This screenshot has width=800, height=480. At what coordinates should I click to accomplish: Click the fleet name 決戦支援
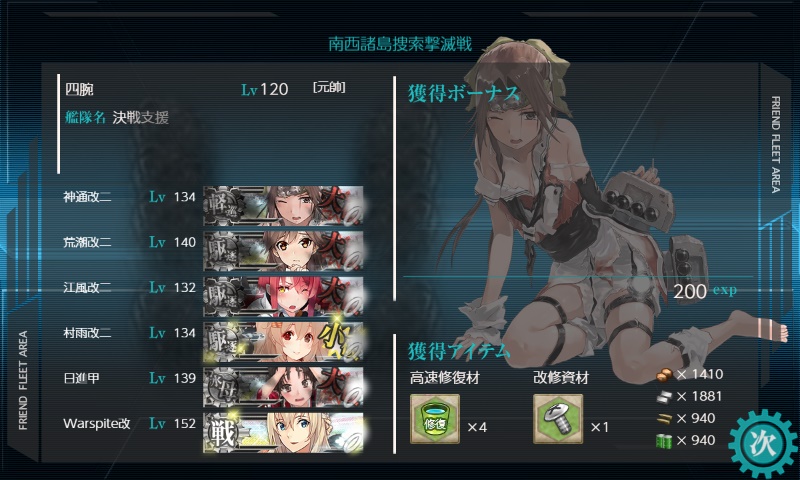coord(141,117)
